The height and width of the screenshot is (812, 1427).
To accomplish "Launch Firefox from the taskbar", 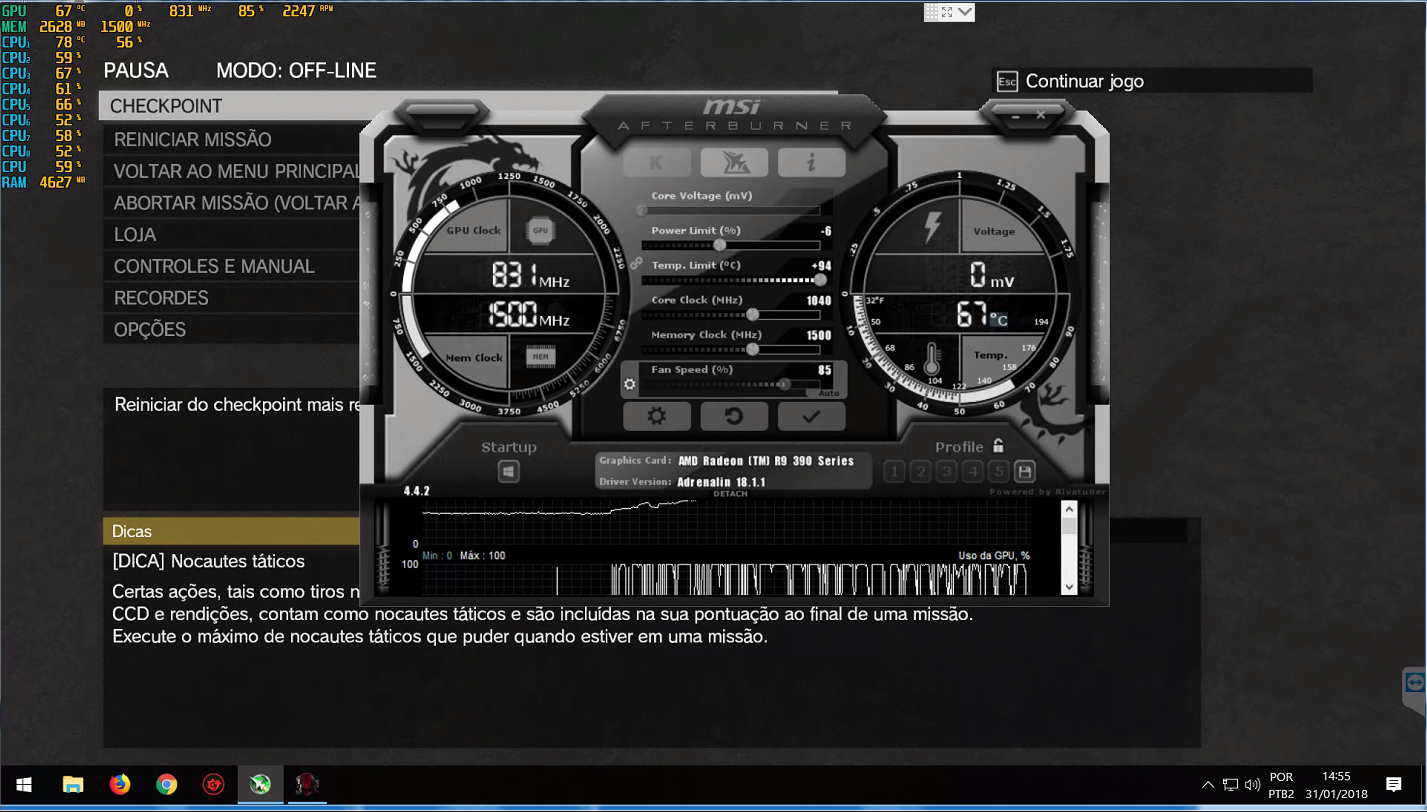I will tap(120, 785).
